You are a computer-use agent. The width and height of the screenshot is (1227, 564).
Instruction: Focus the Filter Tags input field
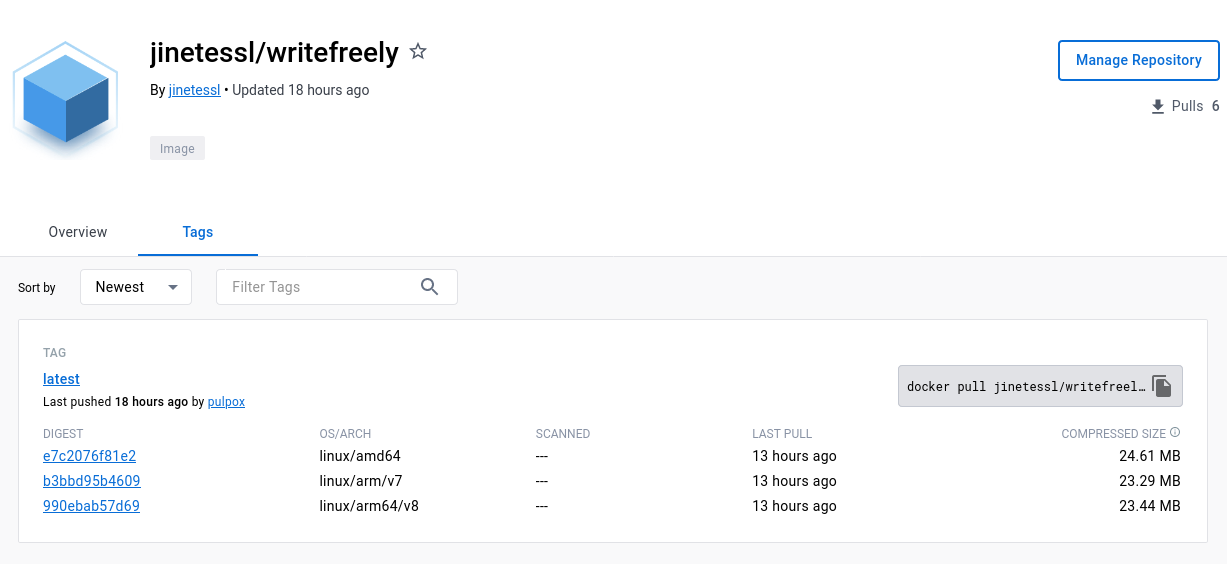[320, 287]
